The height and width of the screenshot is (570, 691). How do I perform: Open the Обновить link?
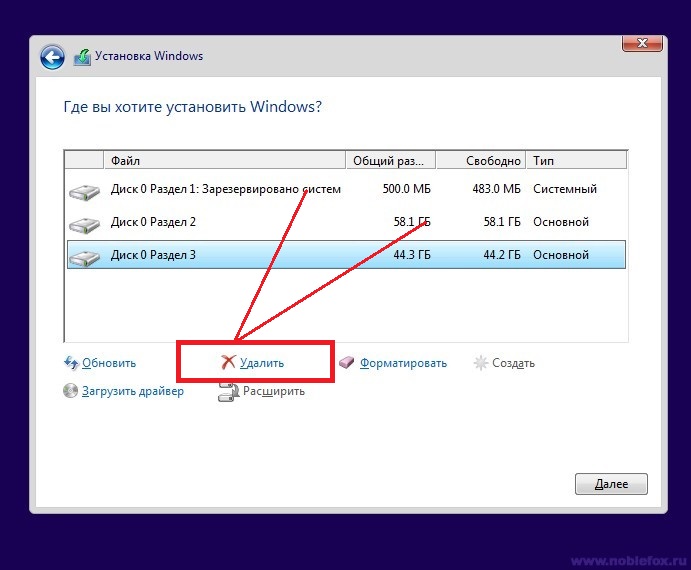point(109,363)
